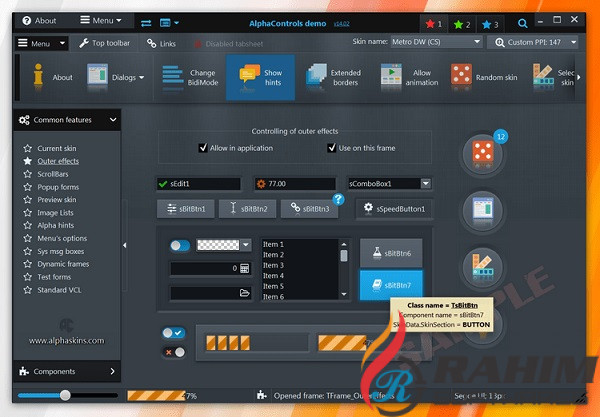Click the sBitBtn7 button

[391, 285]
